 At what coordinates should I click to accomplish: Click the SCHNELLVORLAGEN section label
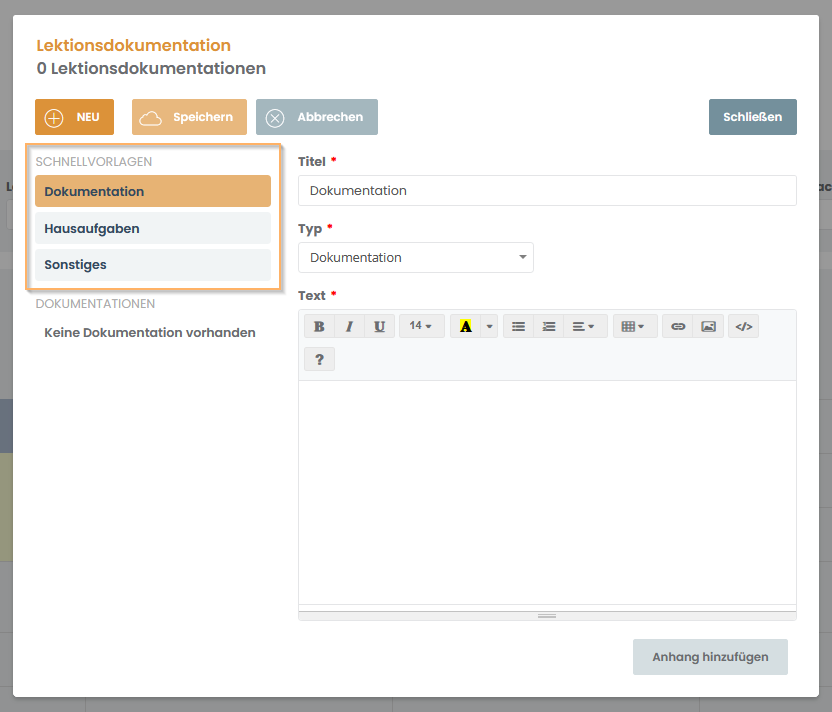click(94, 161)
